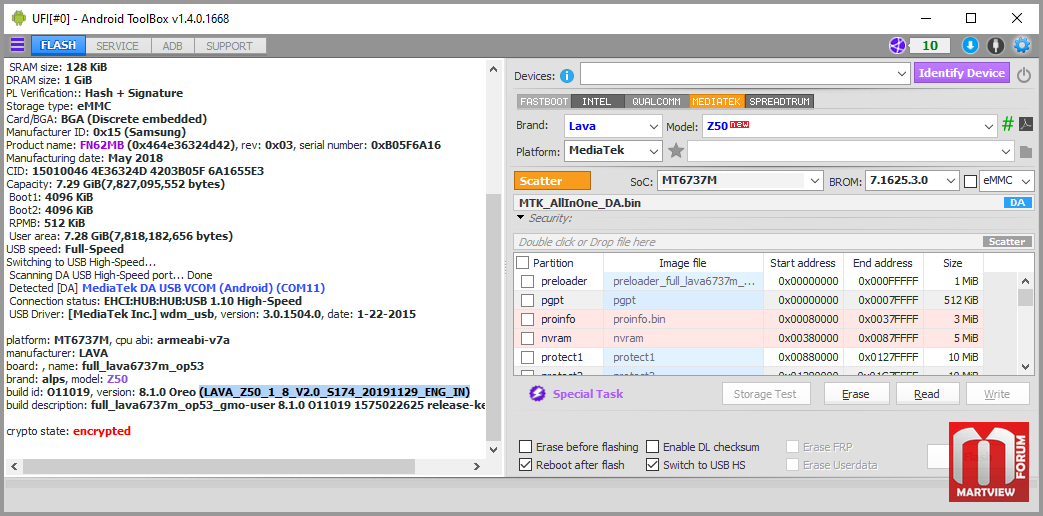Click the gray Scatter label in file drop bar

1007,242
